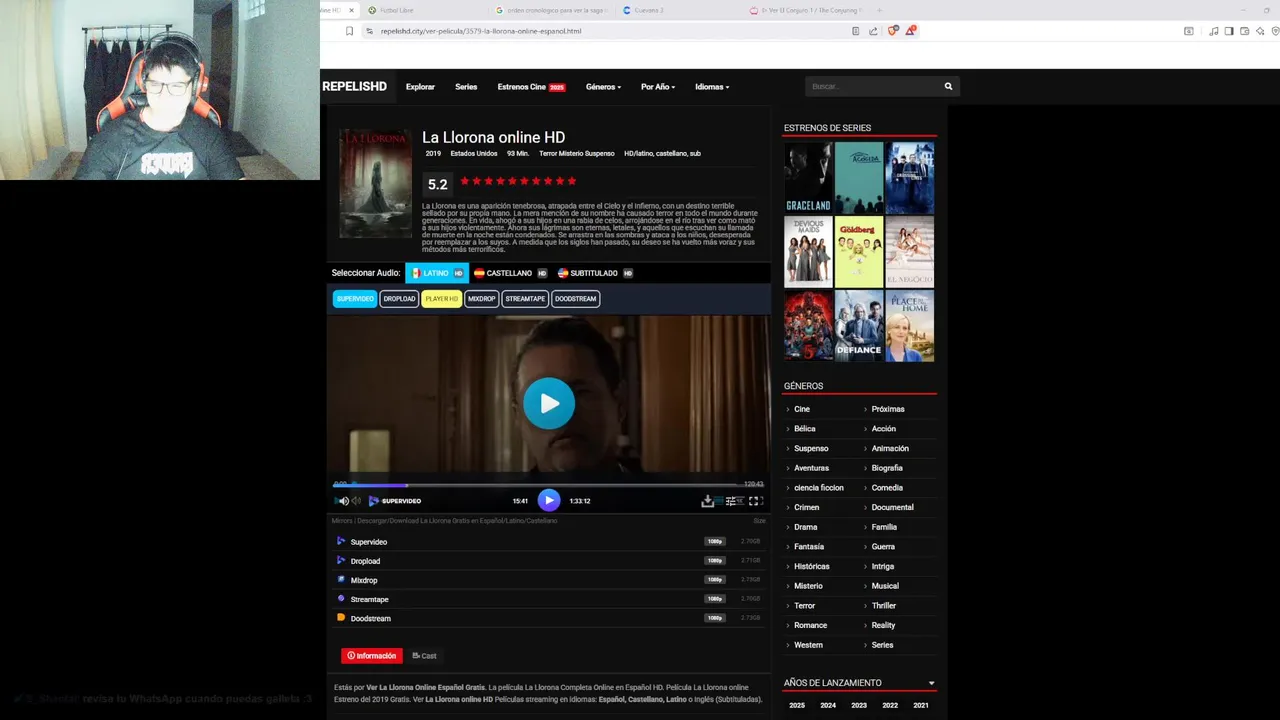Click the search magnifier icon
This screenshot has height=720, width=1280.
pos(948,86)
